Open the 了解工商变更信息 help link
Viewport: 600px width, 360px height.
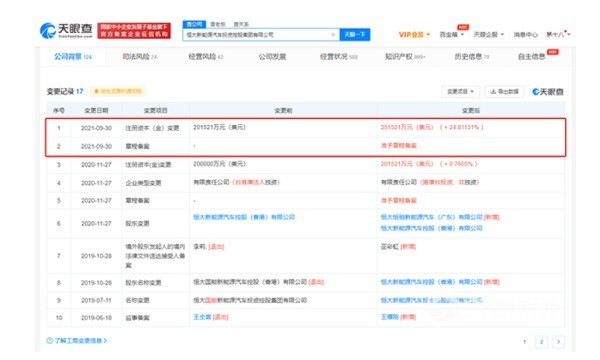coord(77,340)
